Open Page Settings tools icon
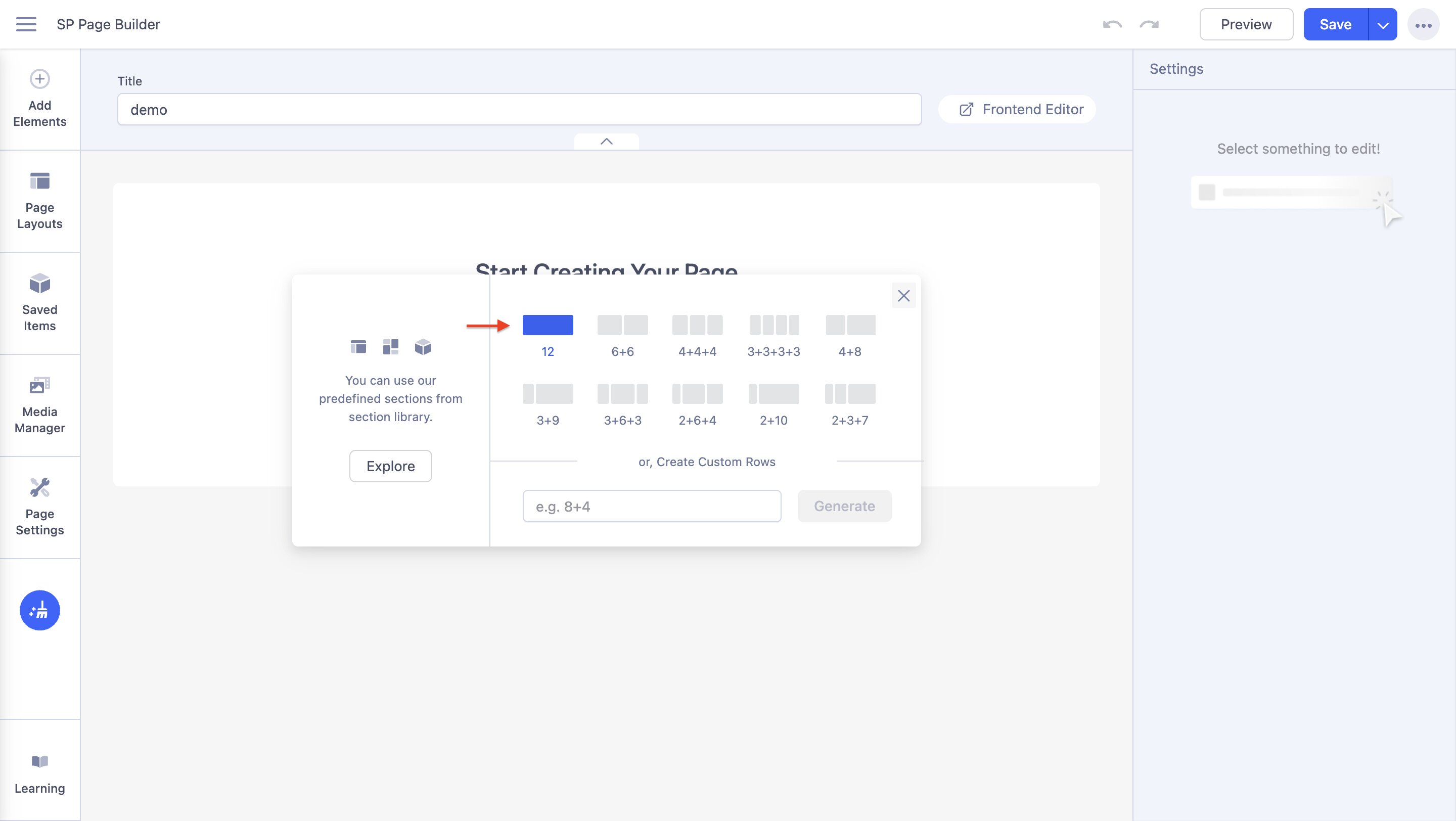This screenshot has width=1456, height=821. (39, 488)
